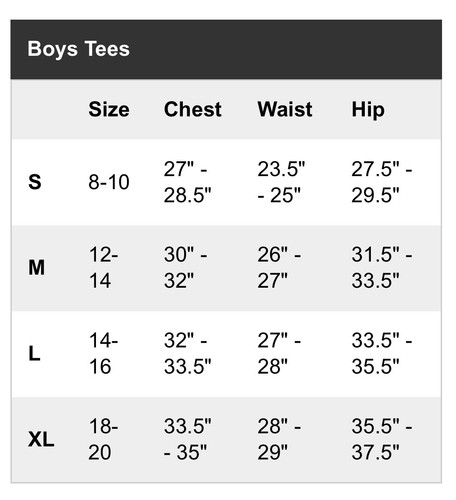456x500 pixels.
Task: Select the 14-16 size cell
Action: point(103,354)
